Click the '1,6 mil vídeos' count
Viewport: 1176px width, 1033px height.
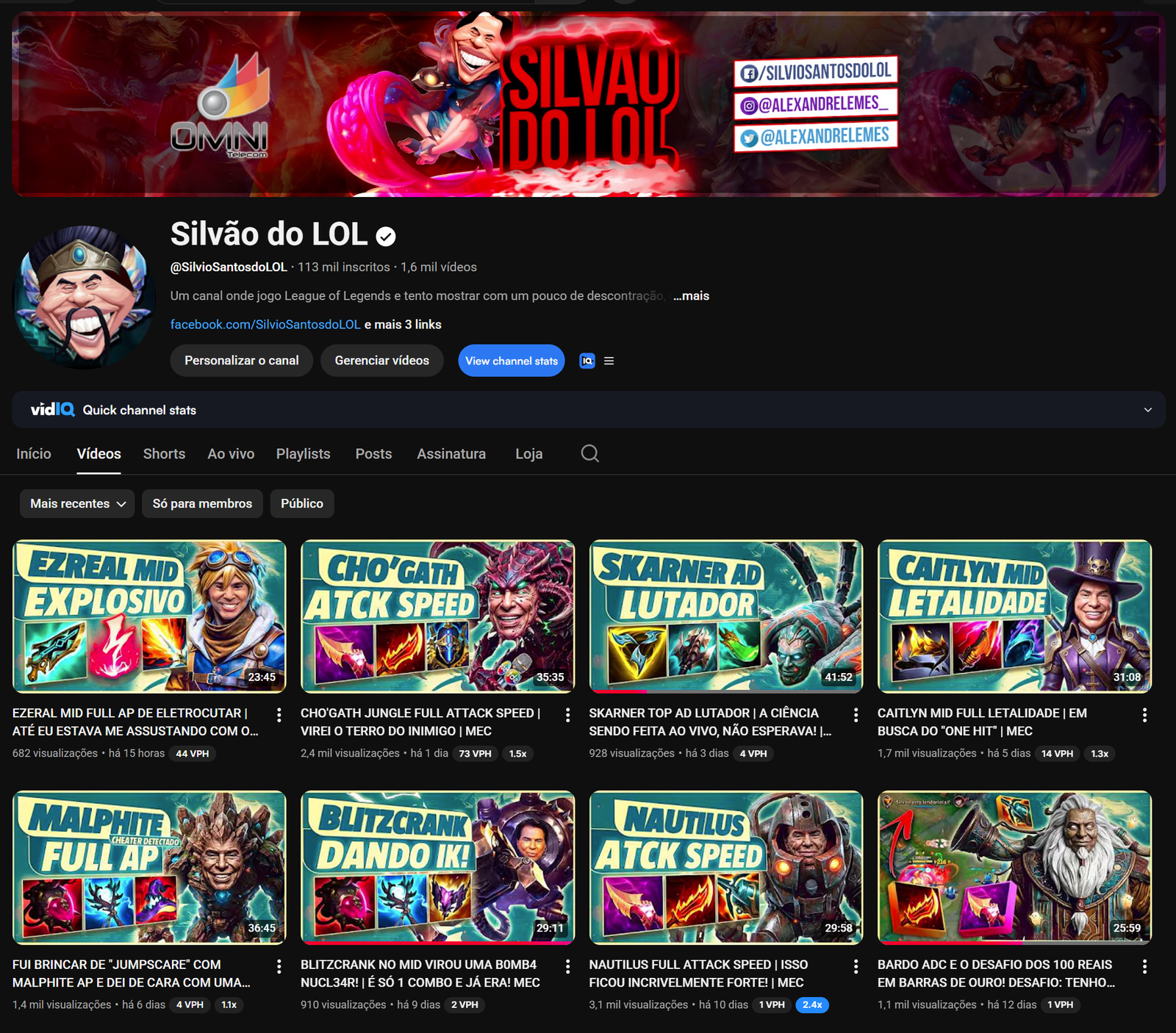pos(439,267)
